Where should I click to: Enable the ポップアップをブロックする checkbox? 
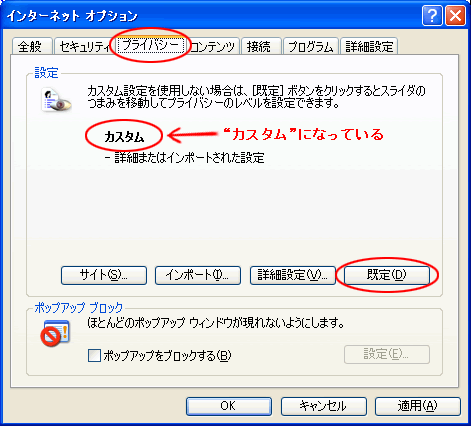click(94, 355)
